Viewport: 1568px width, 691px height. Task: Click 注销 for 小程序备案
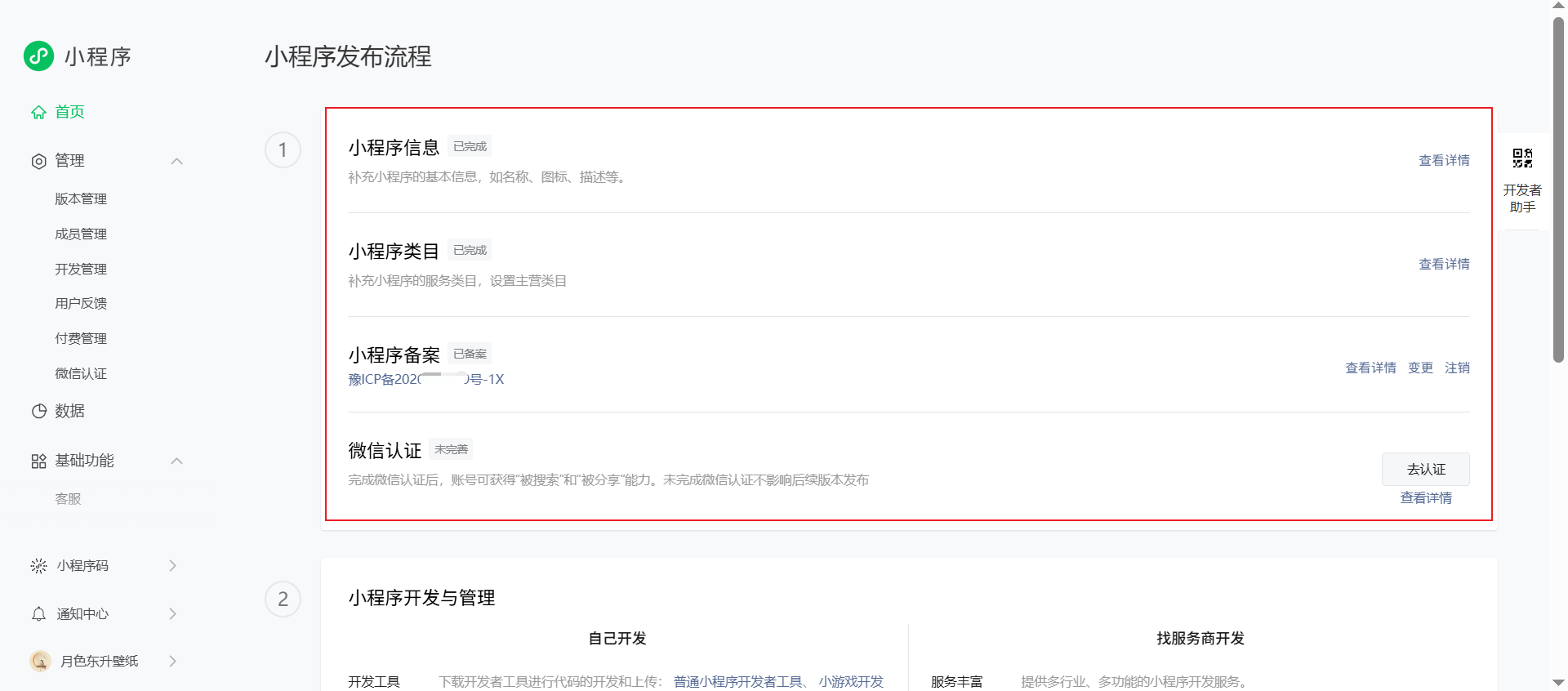(x=1457, y=368)
